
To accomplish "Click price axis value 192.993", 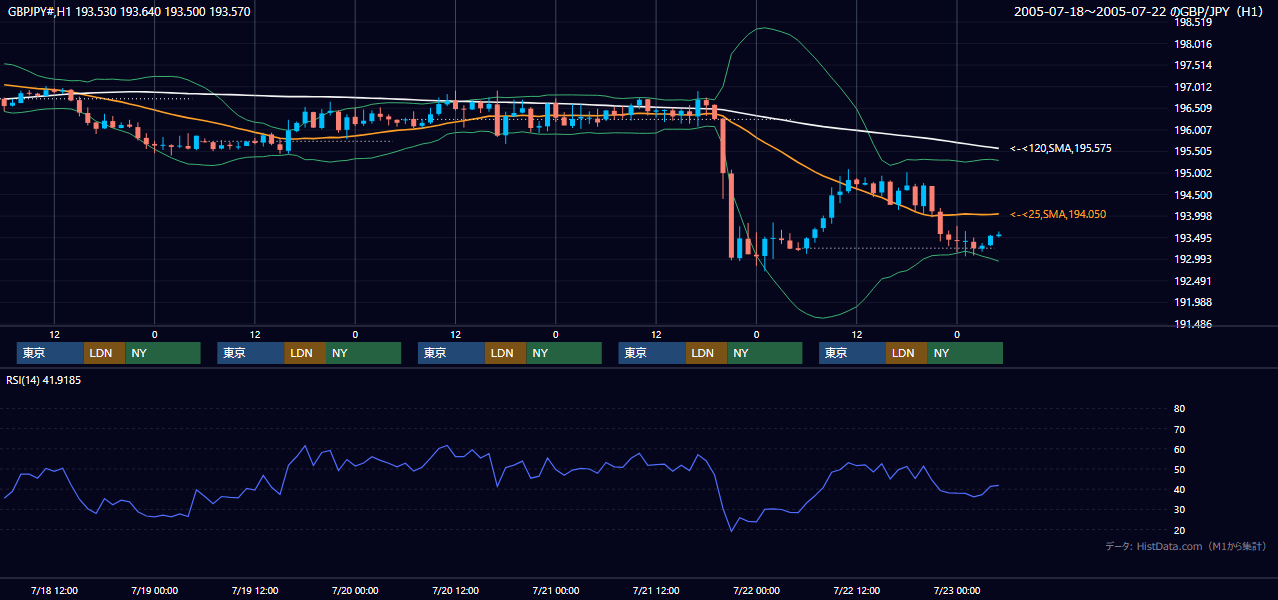I will point(1193,260).
